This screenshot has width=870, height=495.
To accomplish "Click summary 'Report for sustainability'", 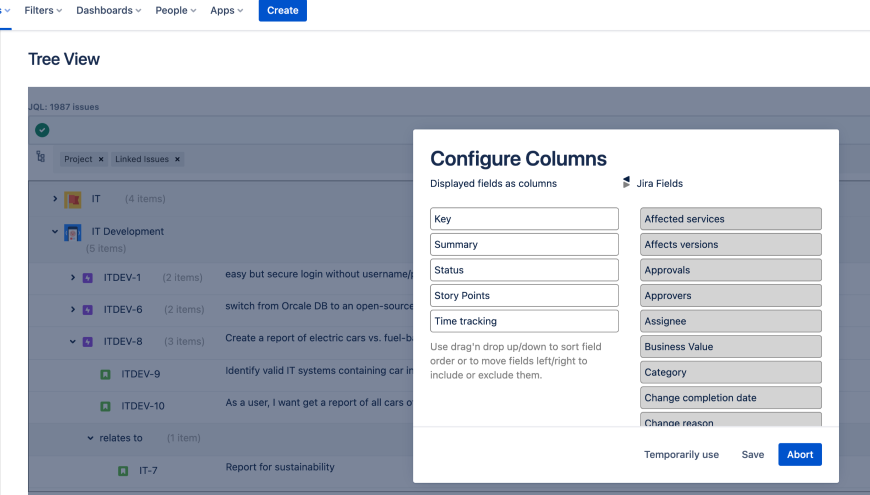I will 280,467.
